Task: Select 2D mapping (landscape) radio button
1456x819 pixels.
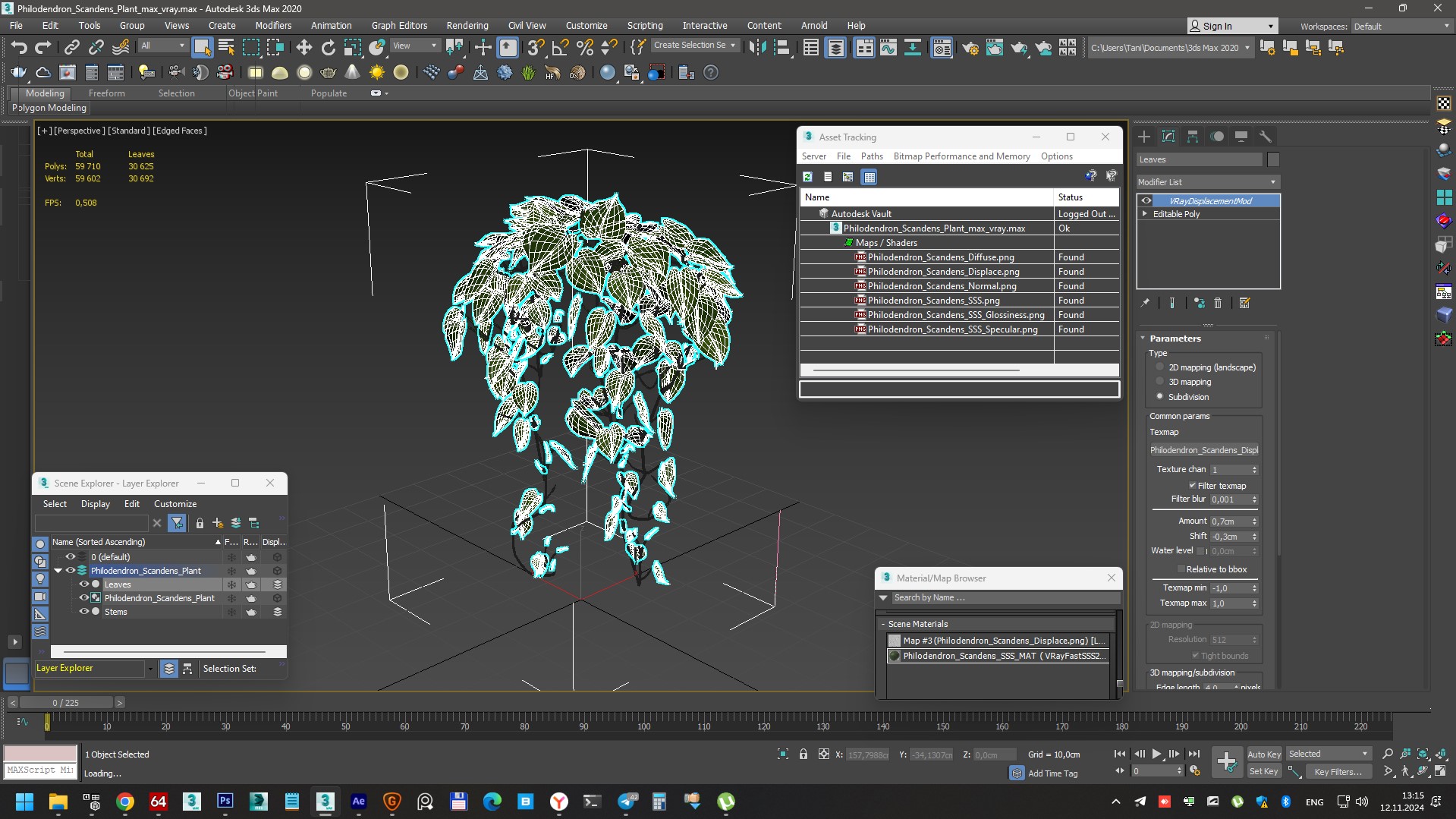Action: (1159, 367)
